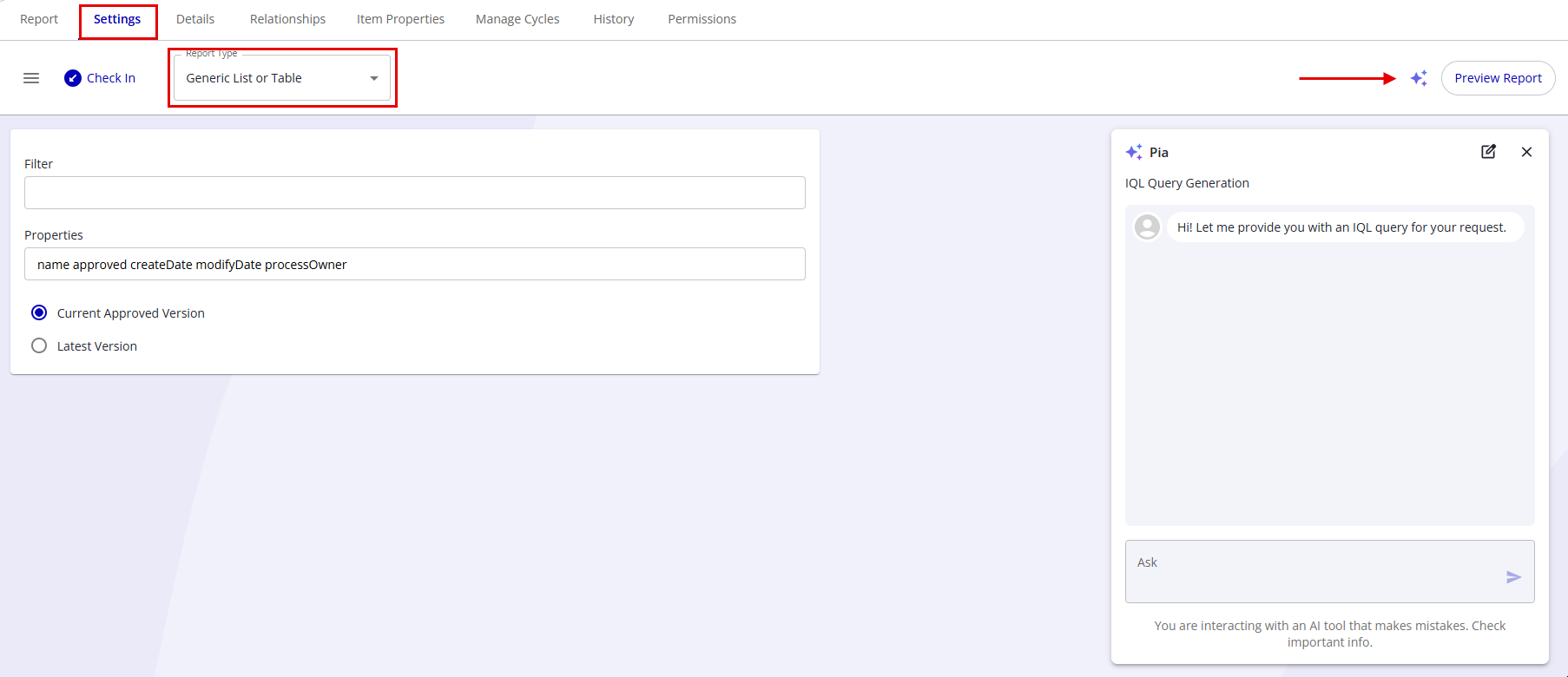This screenshot has width=1568, height=677.
Task: Close the Pia panel
Action: point(1526,152)
